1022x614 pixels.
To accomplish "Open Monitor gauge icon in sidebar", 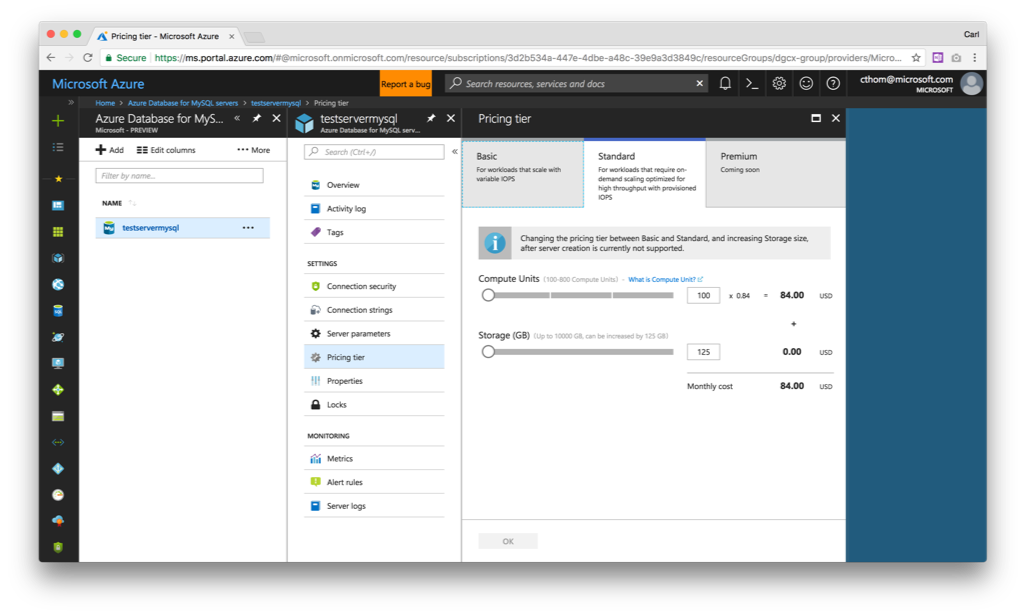I will pyautogui.click(x=58, y=495).
